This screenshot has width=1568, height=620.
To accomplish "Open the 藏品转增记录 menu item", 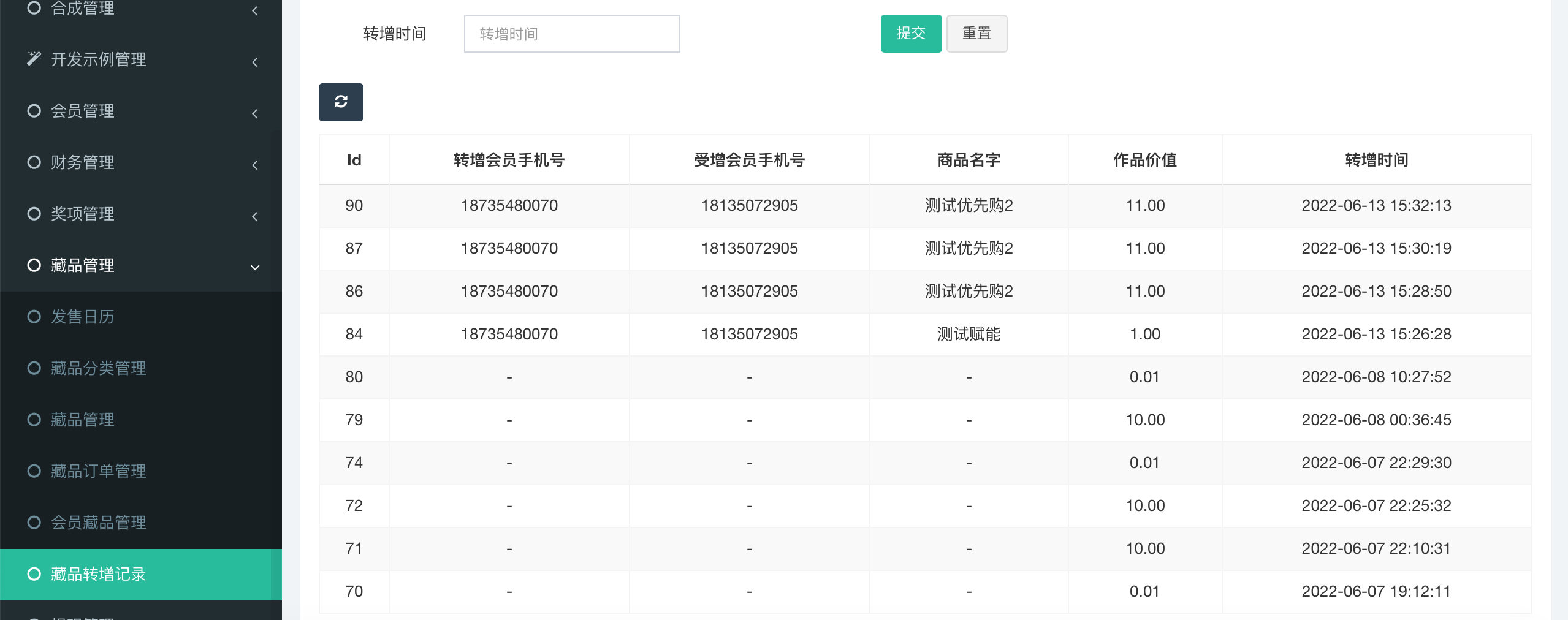I will [98, 574].
